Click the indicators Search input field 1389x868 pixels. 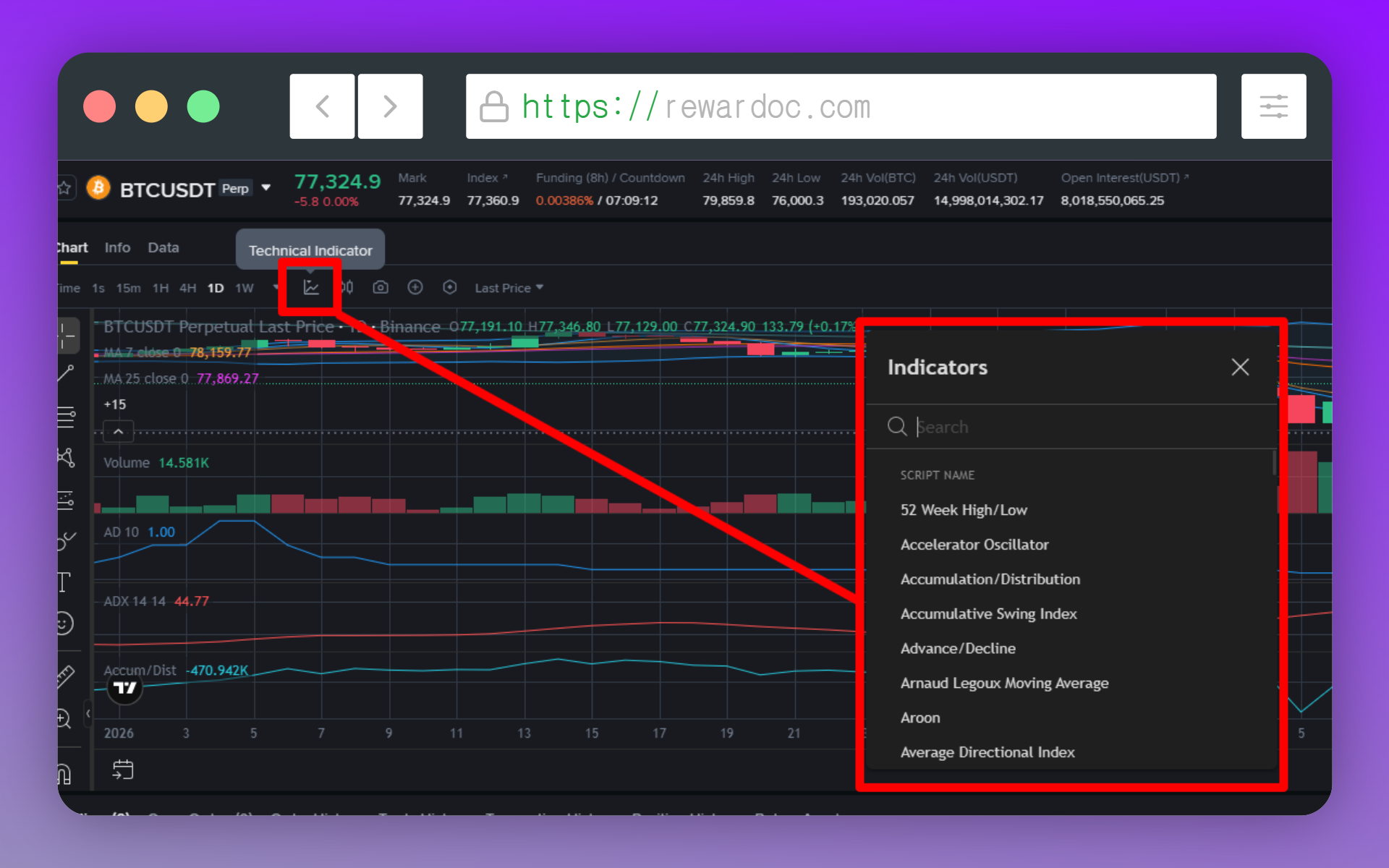1071,427
